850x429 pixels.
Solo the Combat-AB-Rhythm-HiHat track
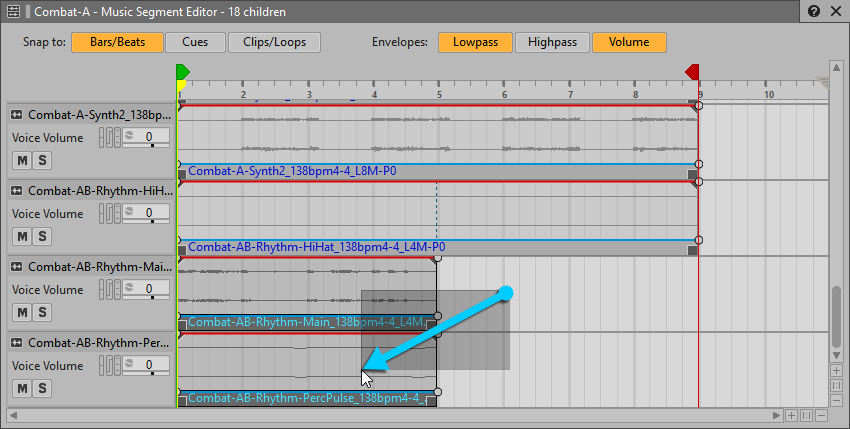click(x=42, y=236)
